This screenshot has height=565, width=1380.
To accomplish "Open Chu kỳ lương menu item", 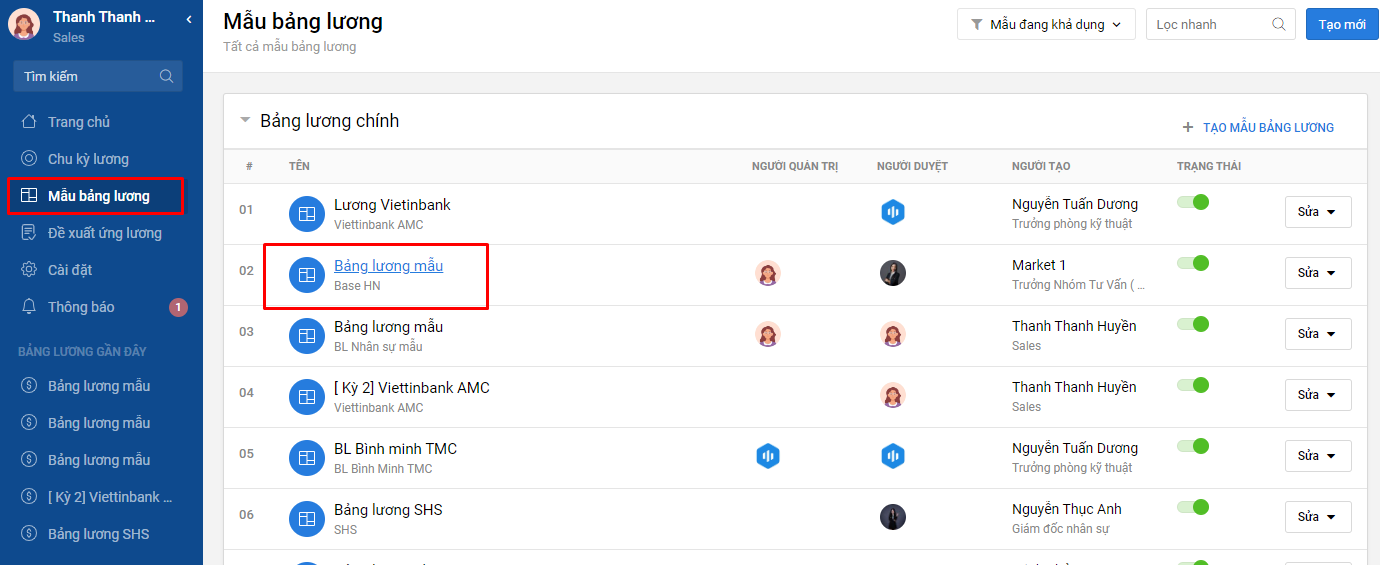I will [88, 159].
